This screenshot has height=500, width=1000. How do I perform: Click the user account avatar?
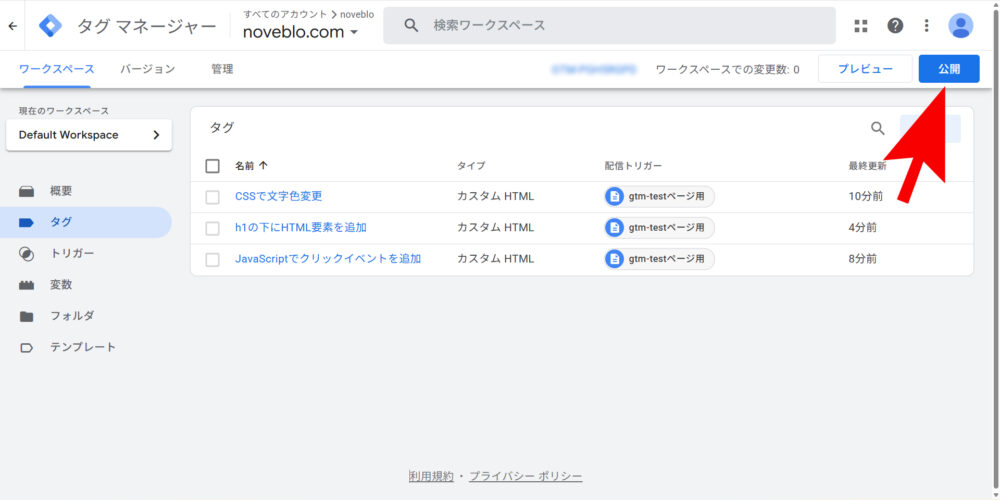tap(960, 26)
